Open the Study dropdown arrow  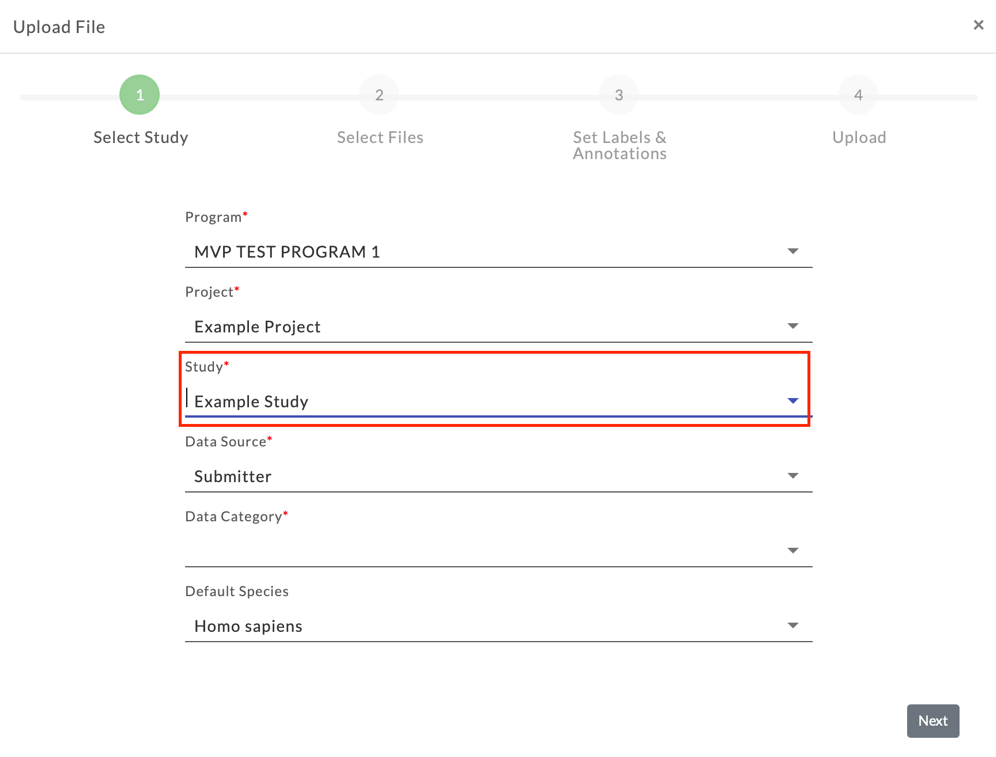792,401
